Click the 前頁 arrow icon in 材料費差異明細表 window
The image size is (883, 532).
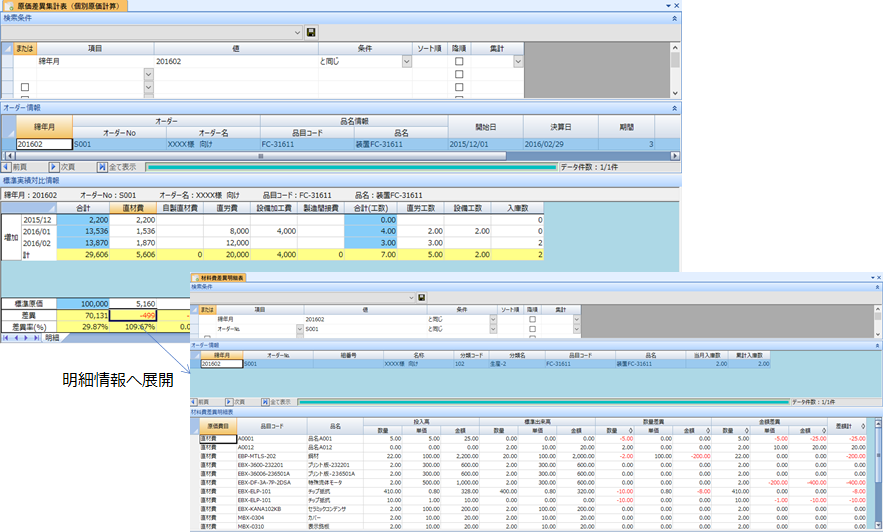tap(194, 402)
